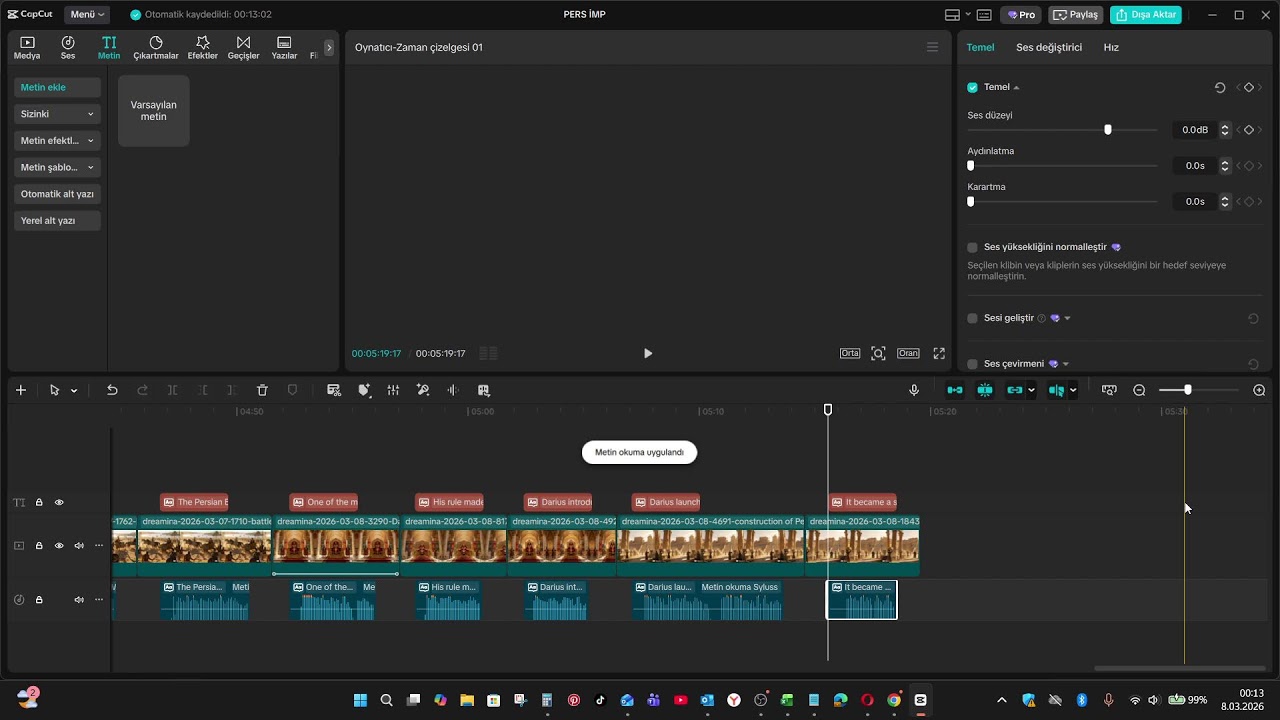1280x720 pixels.
Task: Enter fullscreen preview
Action: [x=939, y=353]
